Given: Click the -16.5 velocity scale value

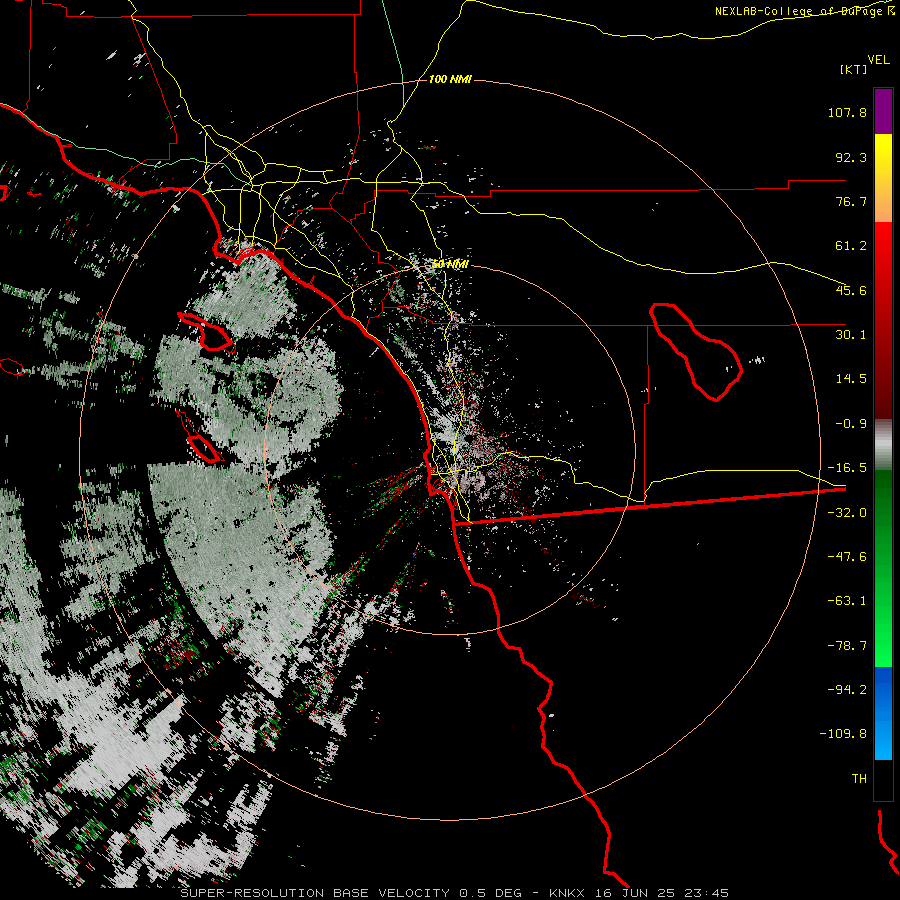Looking at the screenshot, I should click(x=847, y=468).
